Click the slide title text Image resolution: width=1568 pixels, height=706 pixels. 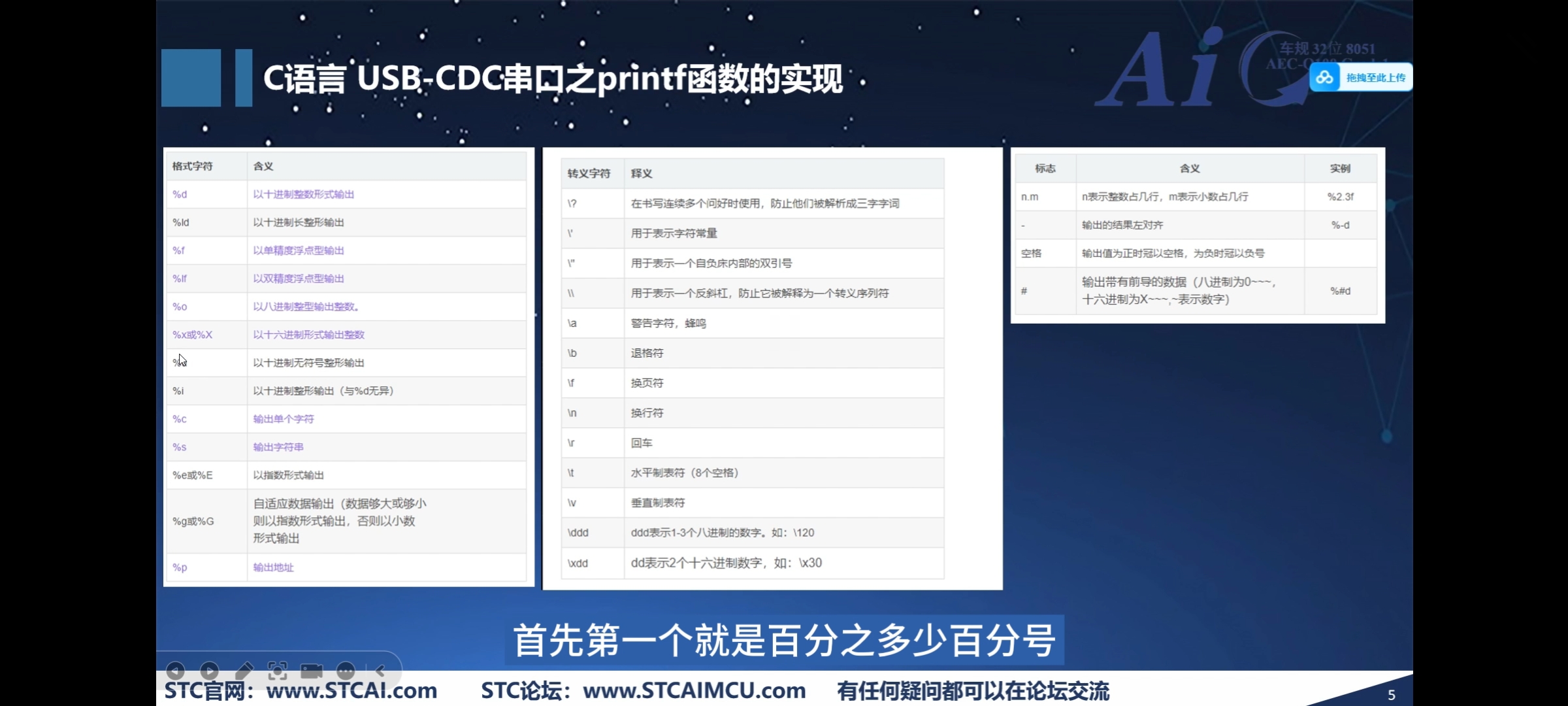(553, 79)
